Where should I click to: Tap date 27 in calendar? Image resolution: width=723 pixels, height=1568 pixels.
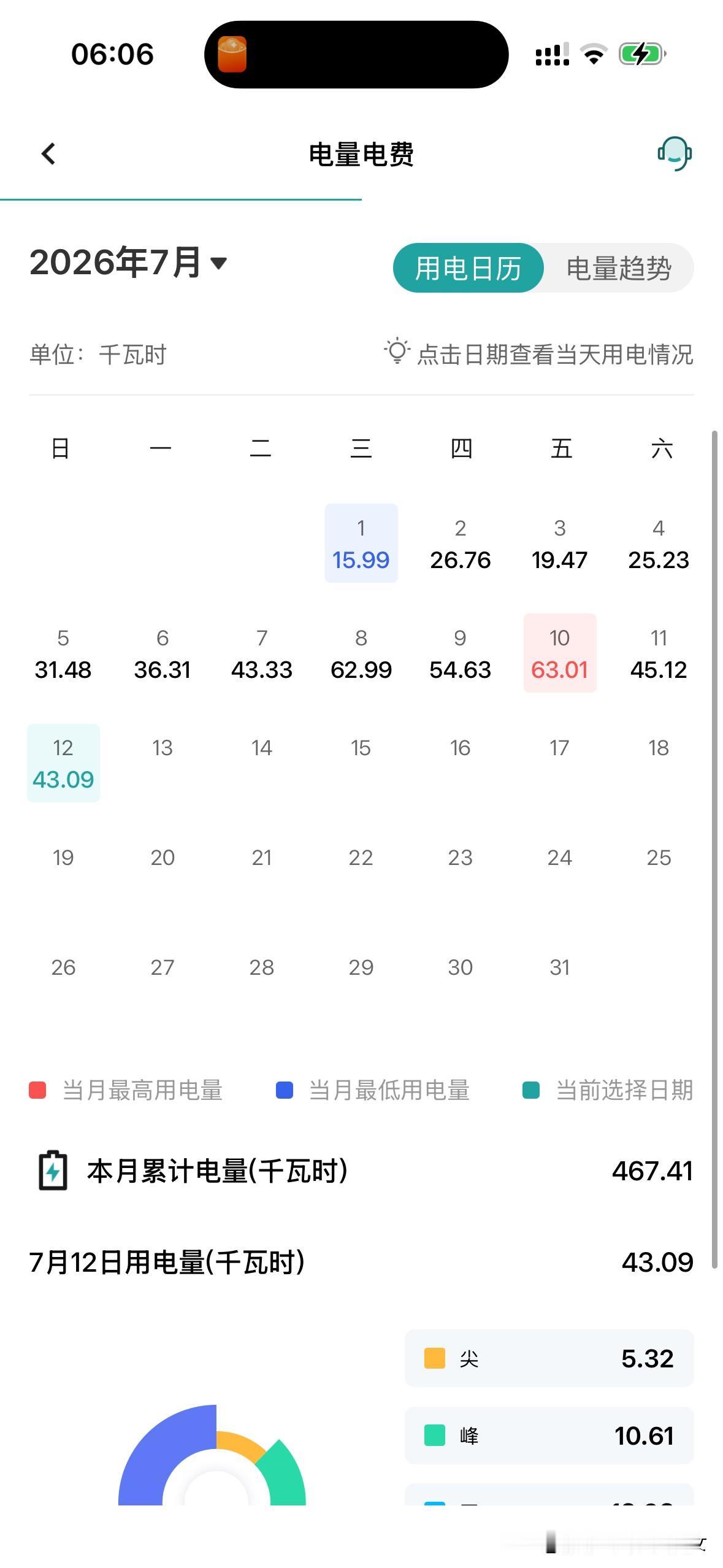pyautogui.click(x=163, y=967)
